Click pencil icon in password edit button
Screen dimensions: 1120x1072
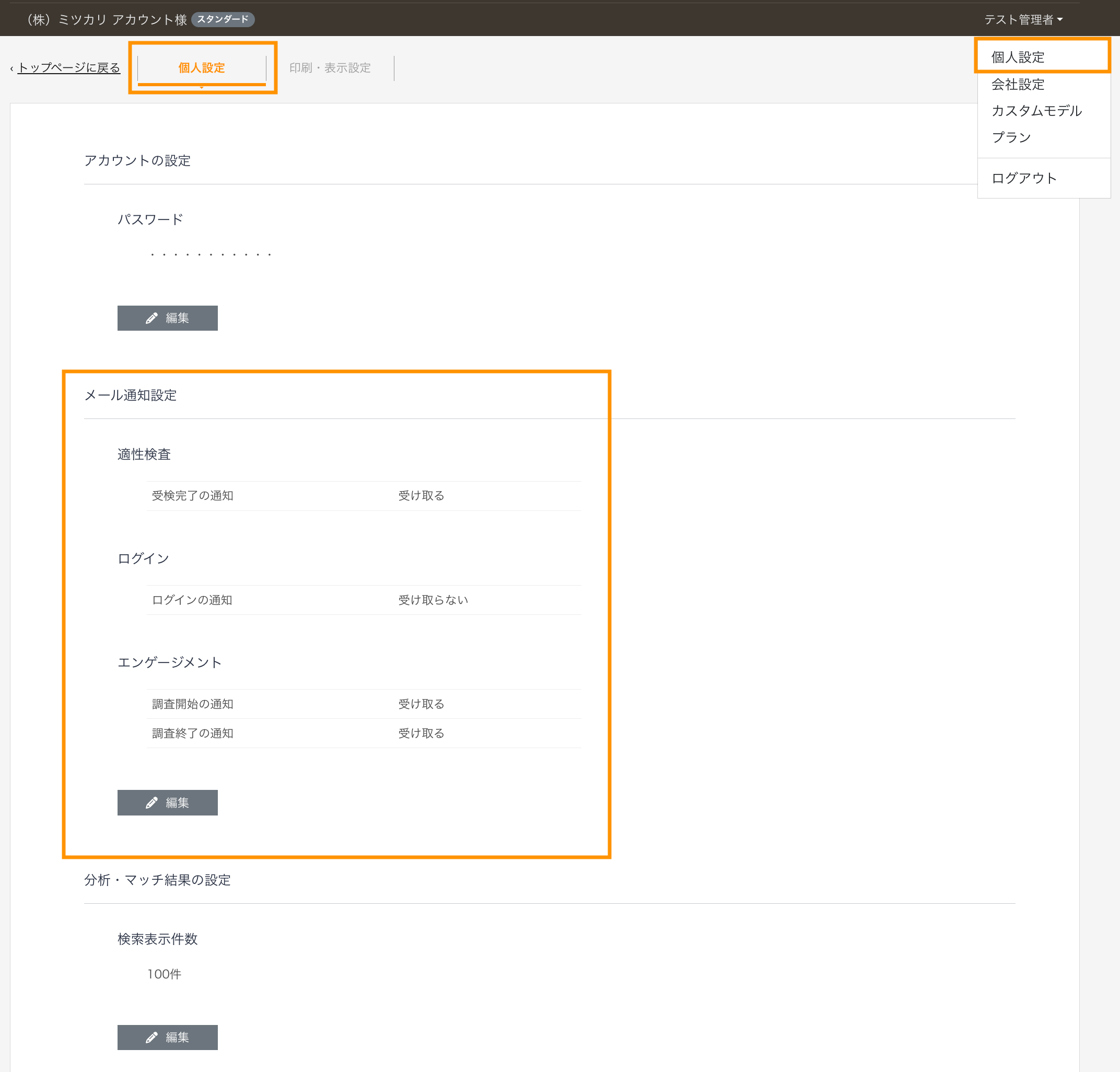point(151,318)
